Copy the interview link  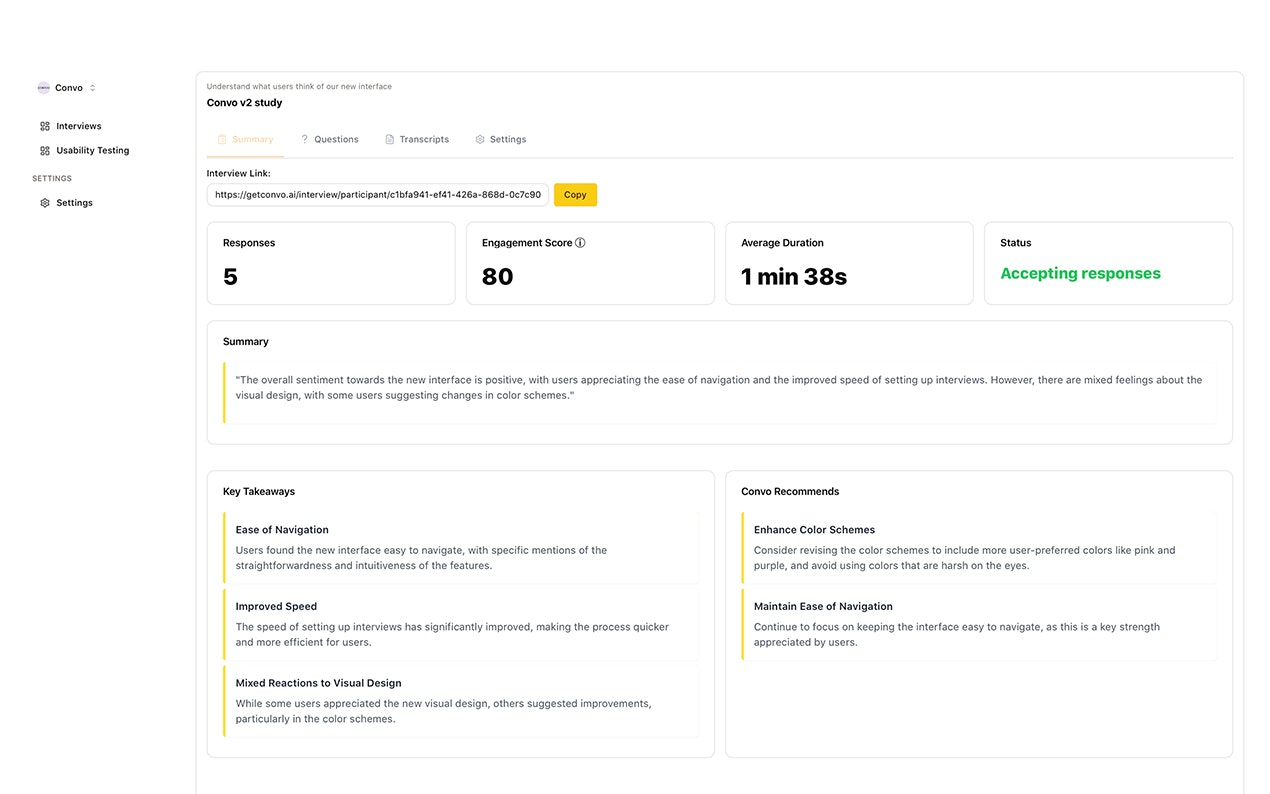coord(575,195)
